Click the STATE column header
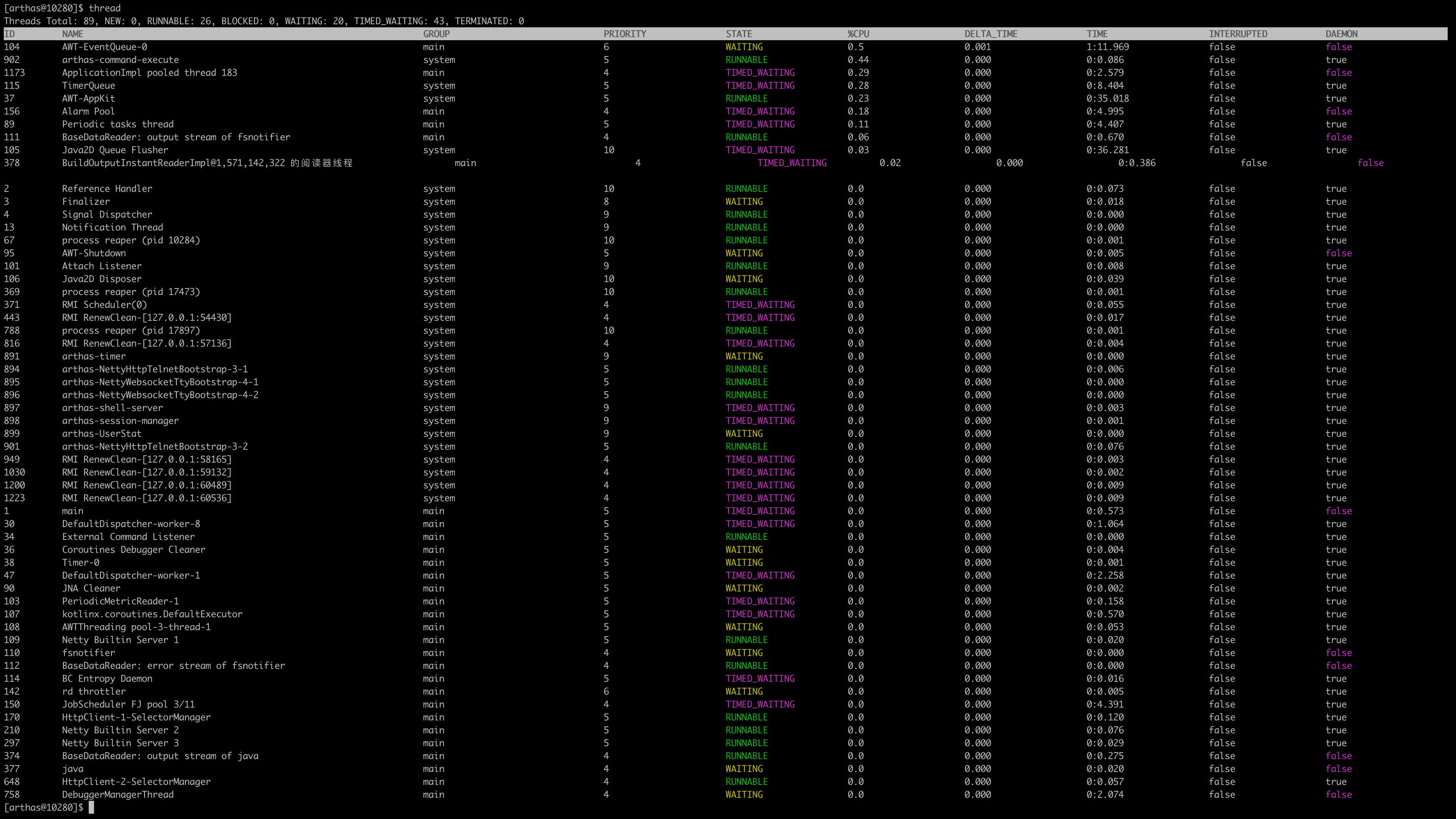This screenshot has width=1456, height=819. point(739,34)
